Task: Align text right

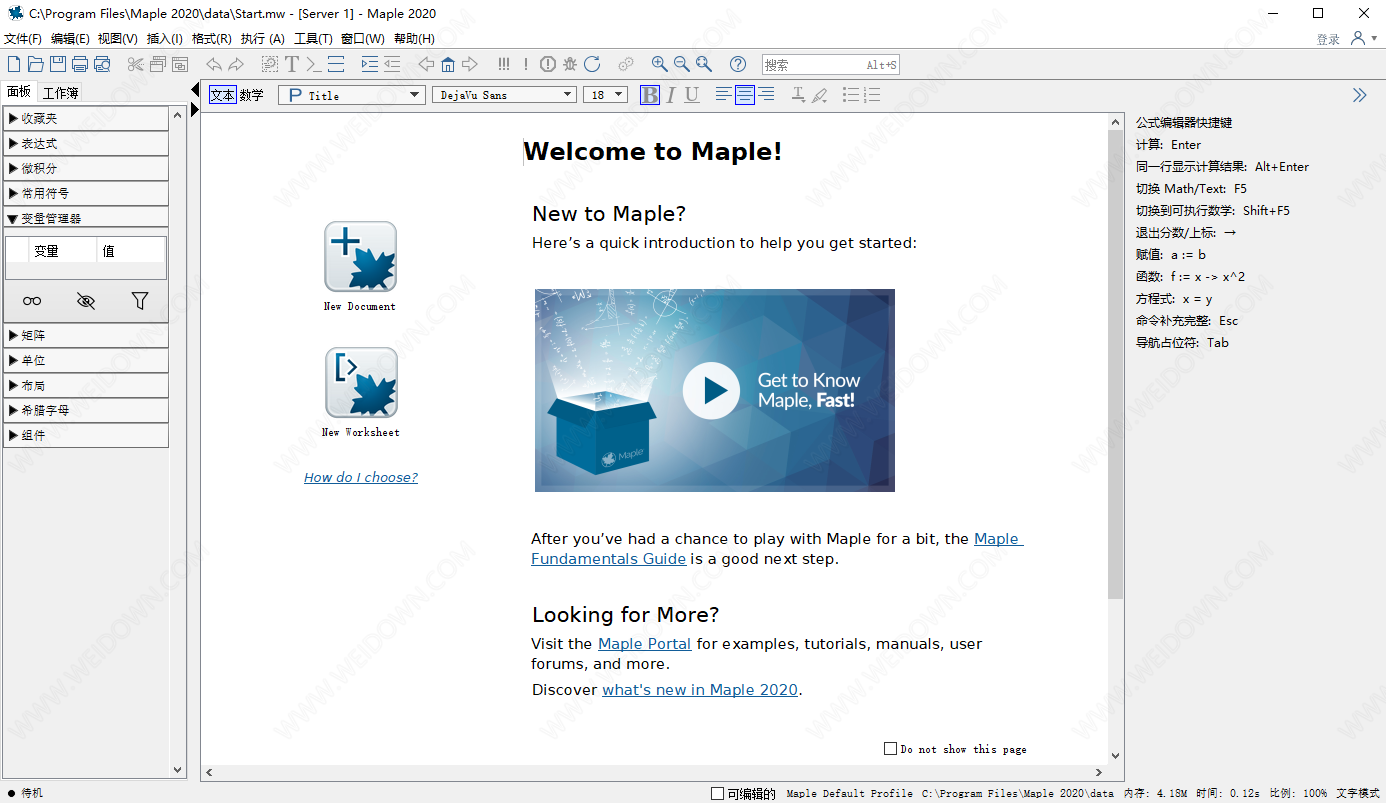Action: coord(766,95)
